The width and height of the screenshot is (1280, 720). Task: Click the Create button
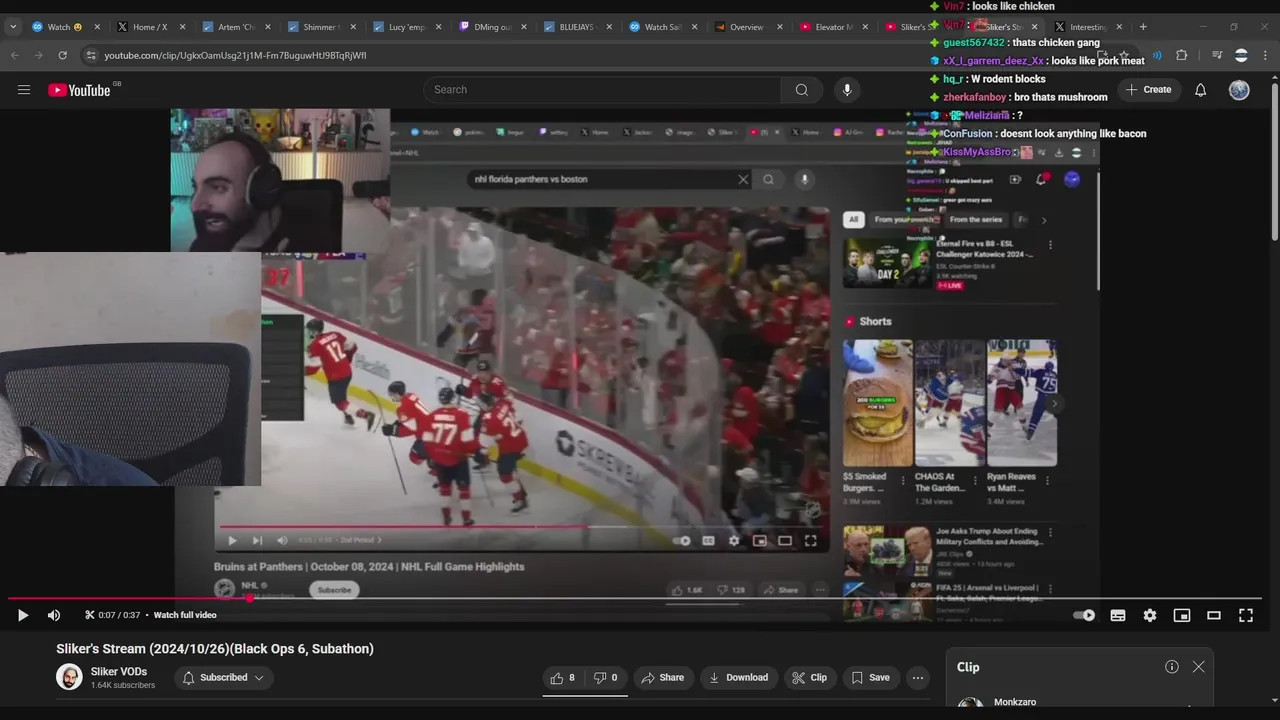point(1148,90)
